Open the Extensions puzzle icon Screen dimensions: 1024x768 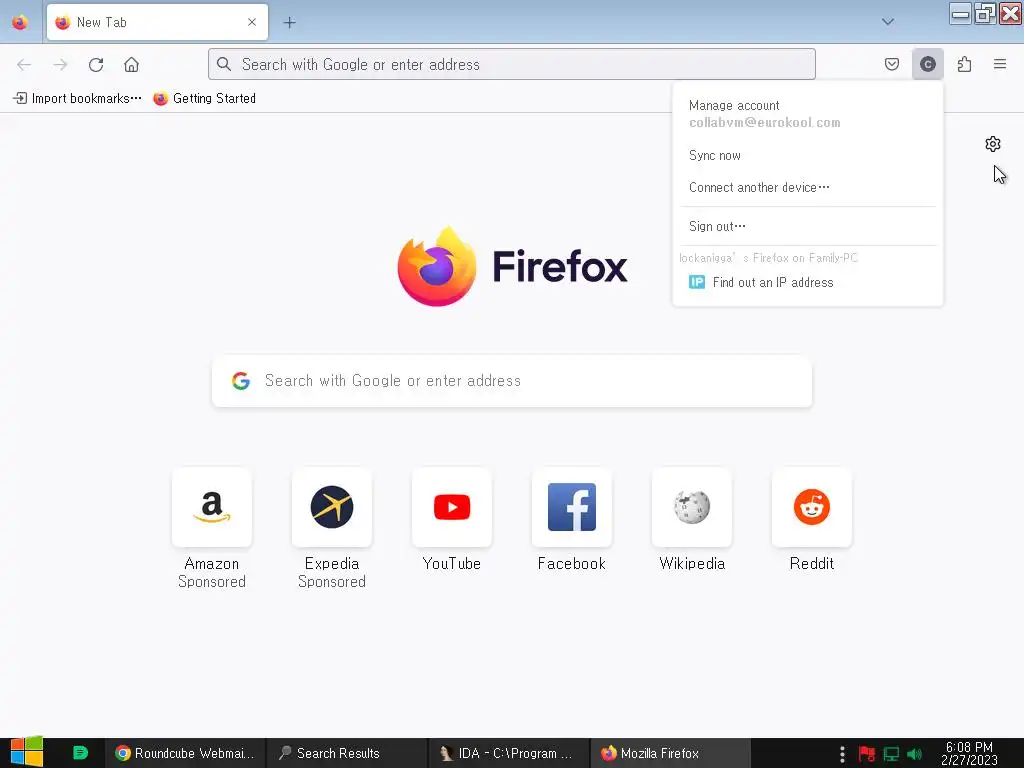(964, 64)
